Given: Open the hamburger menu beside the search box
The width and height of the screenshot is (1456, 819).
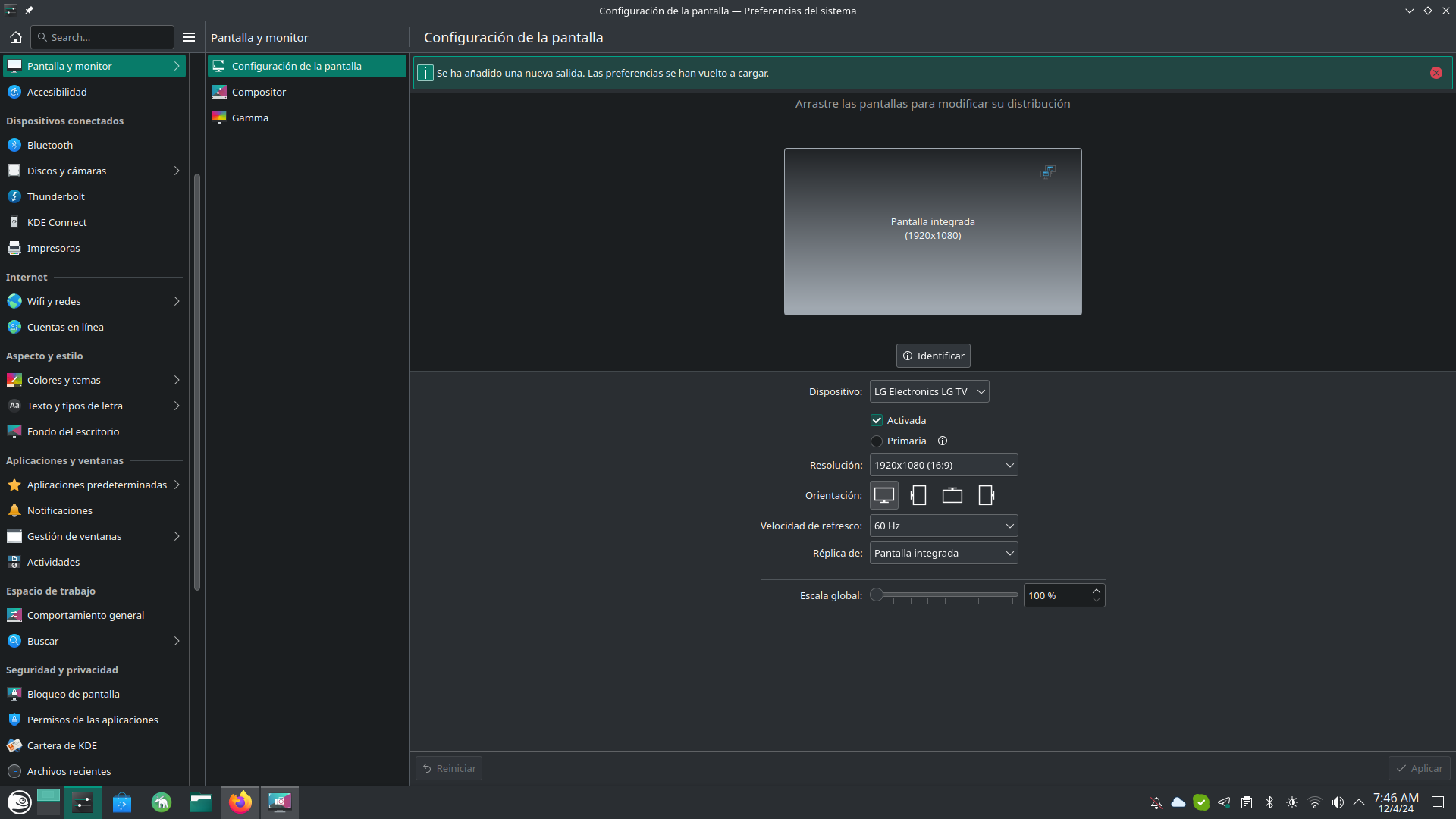Looking at the screenshot, I should [189, 37].
